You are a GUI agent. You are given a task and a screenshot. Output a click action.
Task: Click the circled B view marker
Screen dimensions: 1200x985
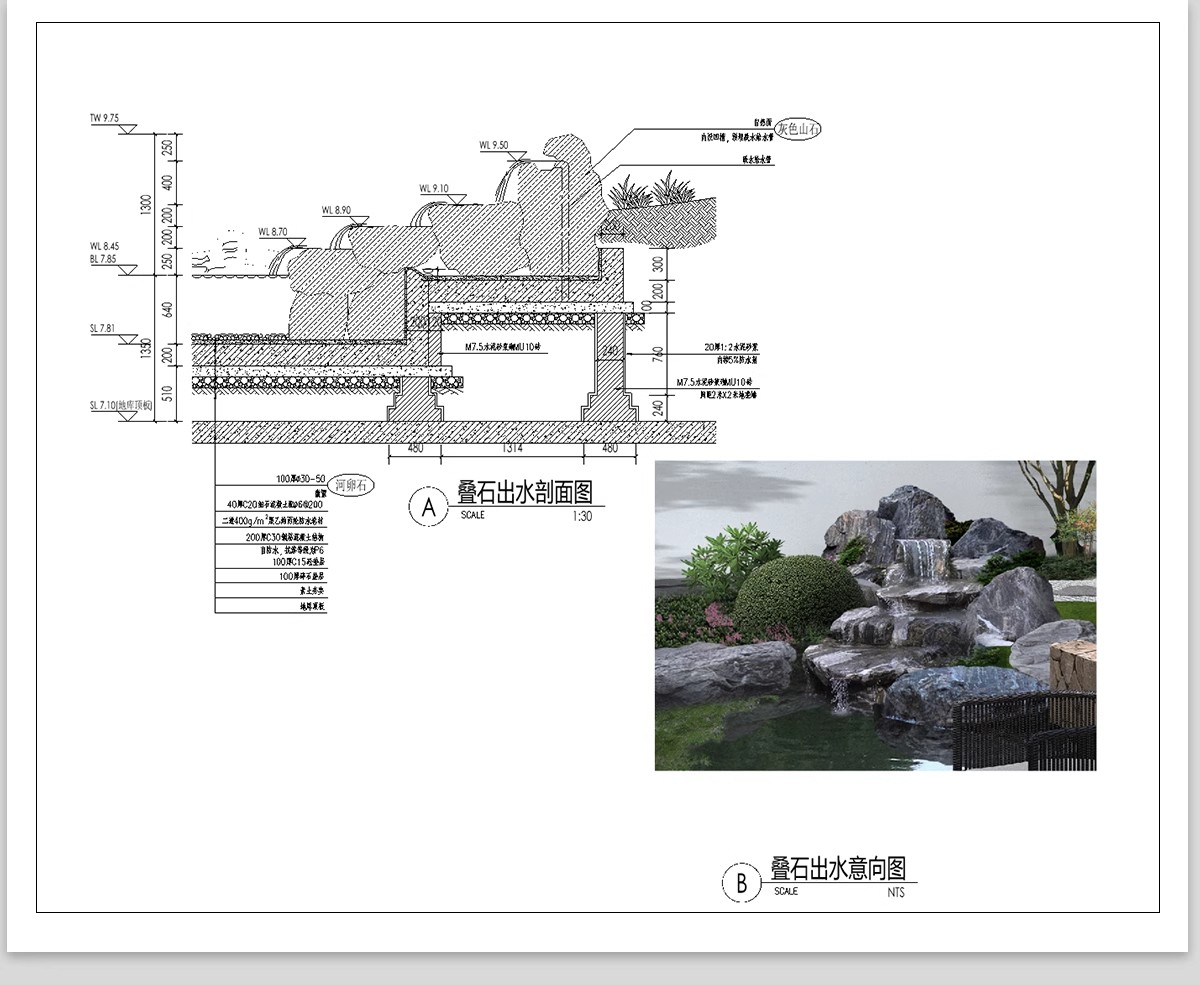741,882
